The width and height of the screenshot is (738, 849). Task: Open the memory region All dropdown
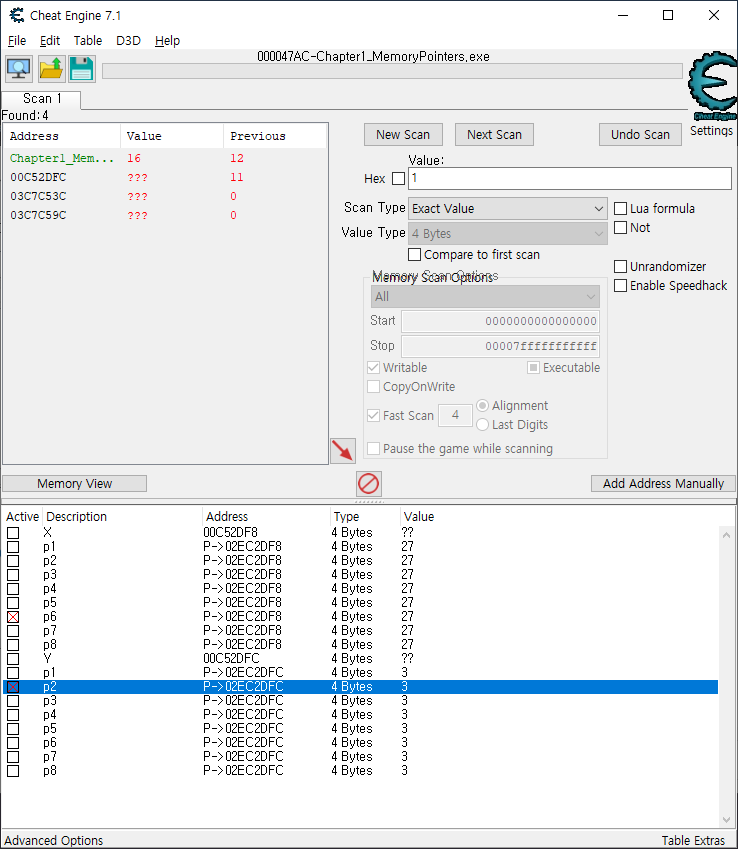coord(485,297)
